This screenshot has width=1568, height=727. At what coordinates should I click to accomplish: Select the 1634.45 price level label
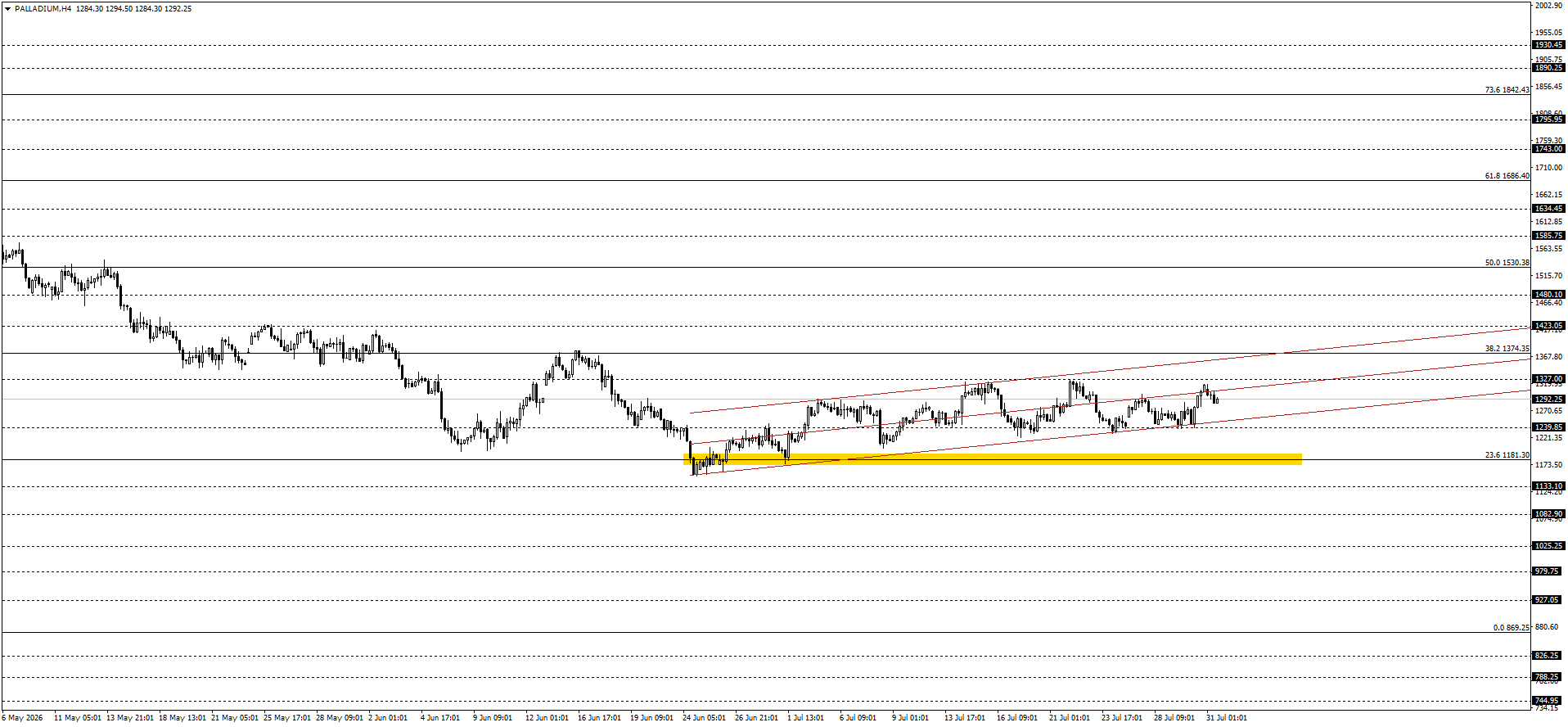[x=1548, y=209]
